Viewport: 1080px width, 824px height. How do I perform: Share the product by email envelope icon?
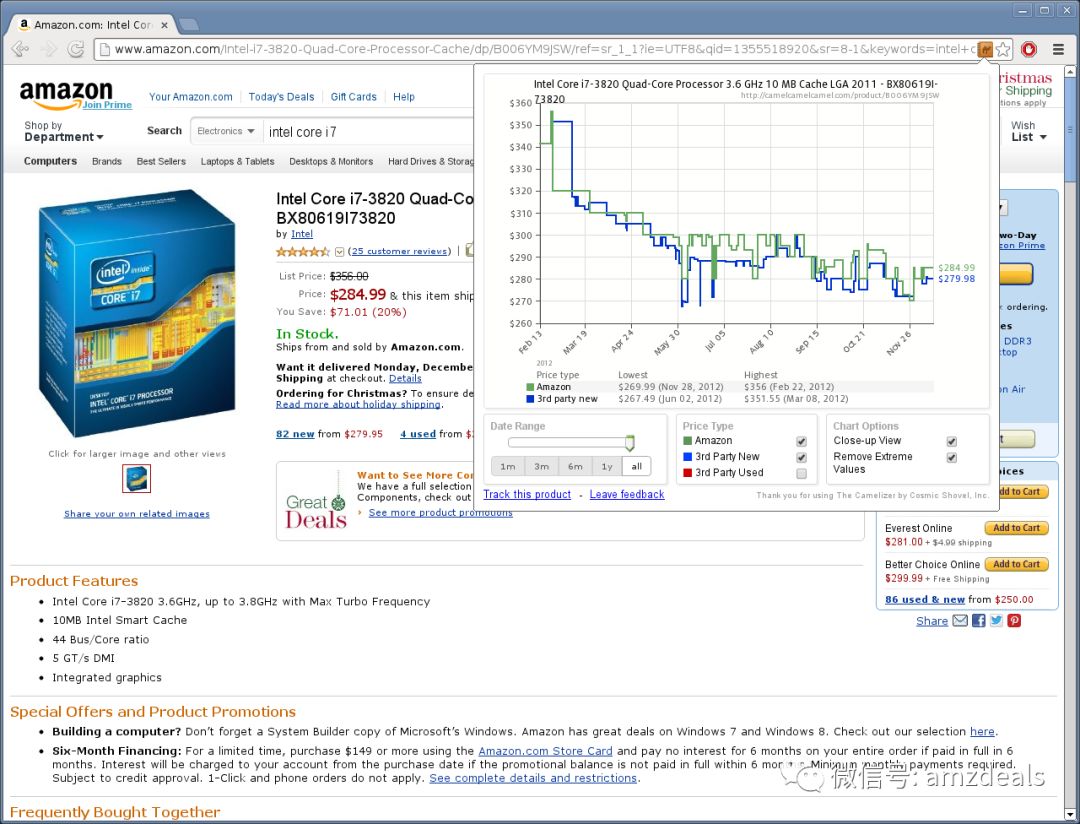point(960,621)
